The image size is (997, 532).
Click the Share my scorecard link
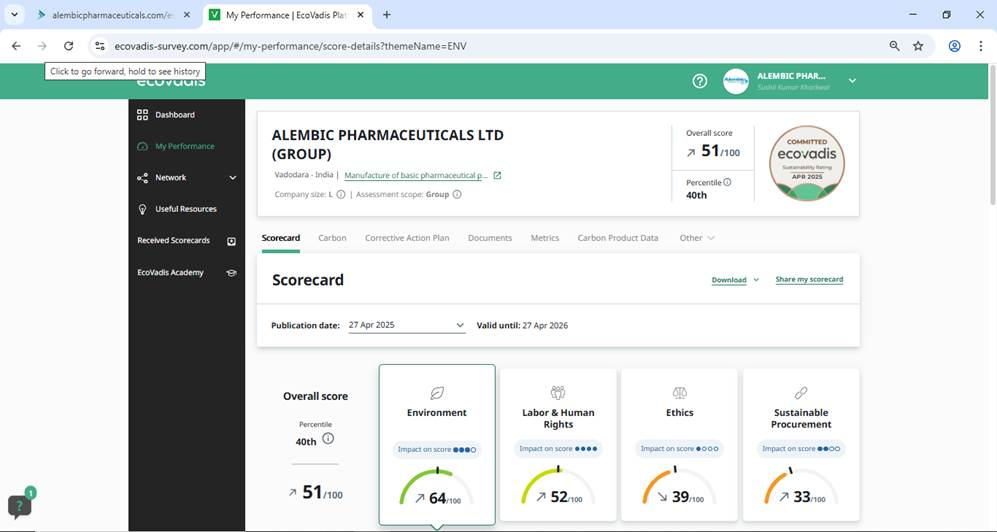pyautogui.click(x=809, y=280)
